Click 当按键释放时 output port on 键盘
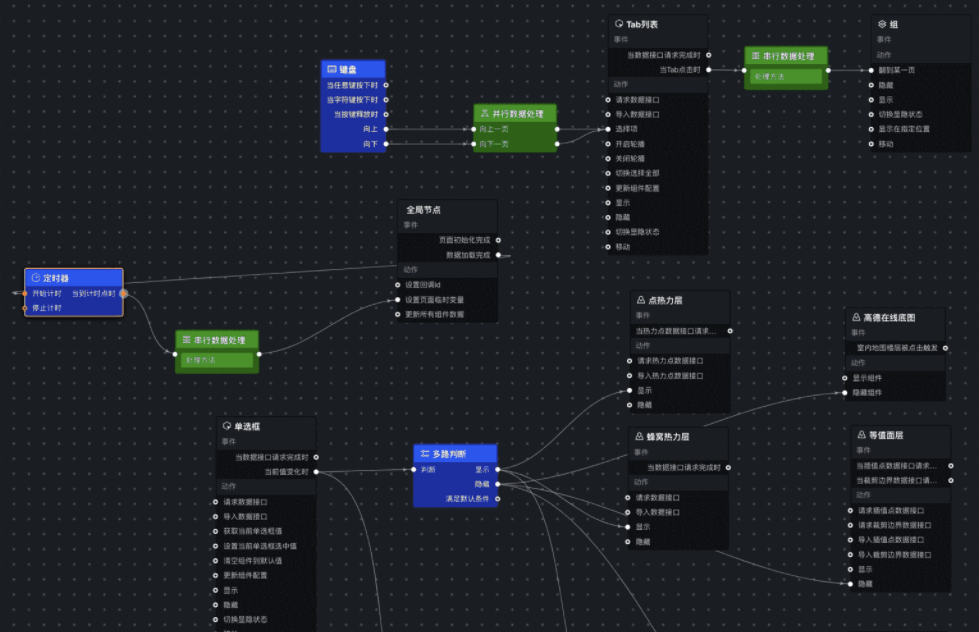 click(x=386, y=114)
